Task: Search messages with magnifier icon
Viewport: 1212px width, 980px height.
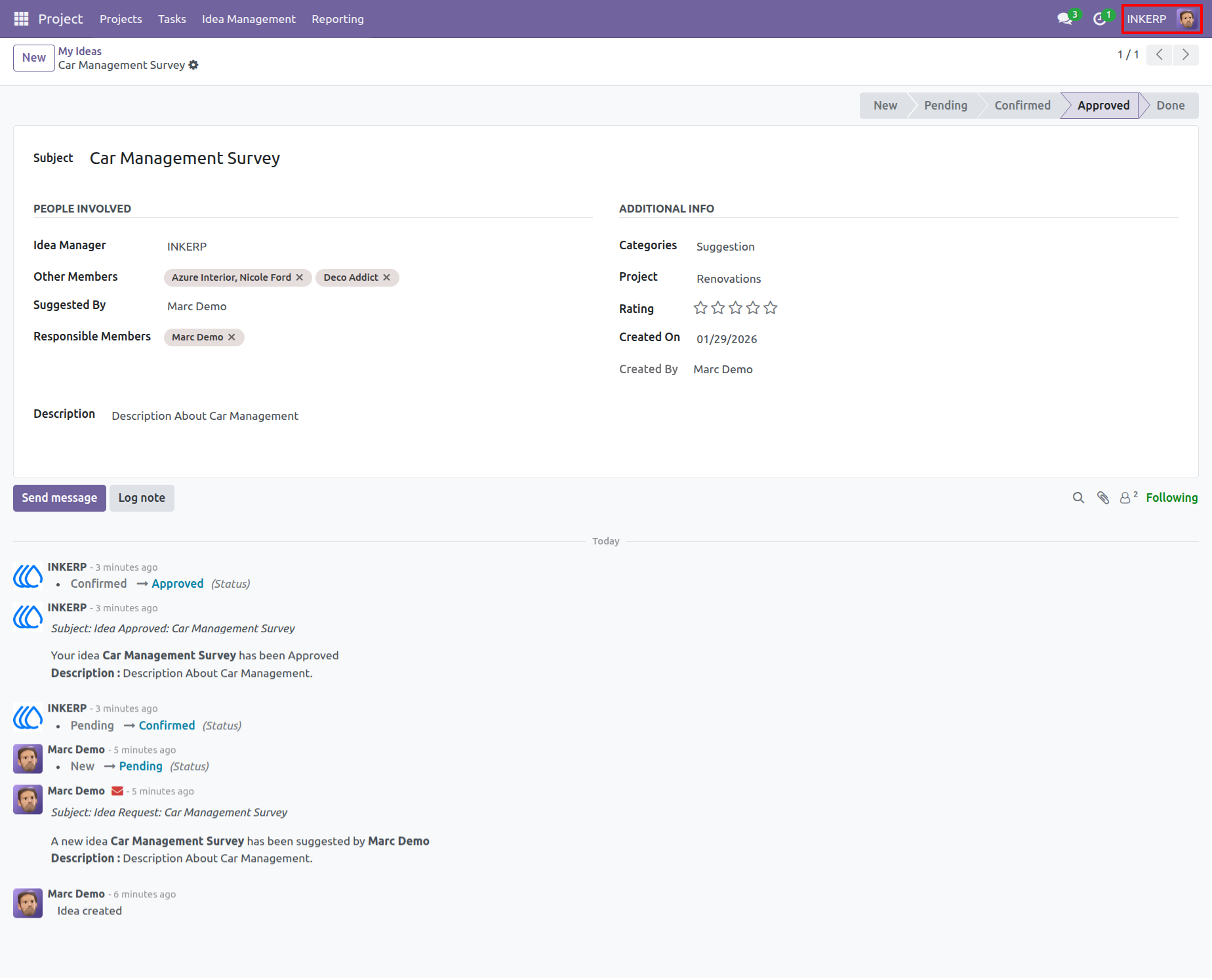Action: point(1078,498)
